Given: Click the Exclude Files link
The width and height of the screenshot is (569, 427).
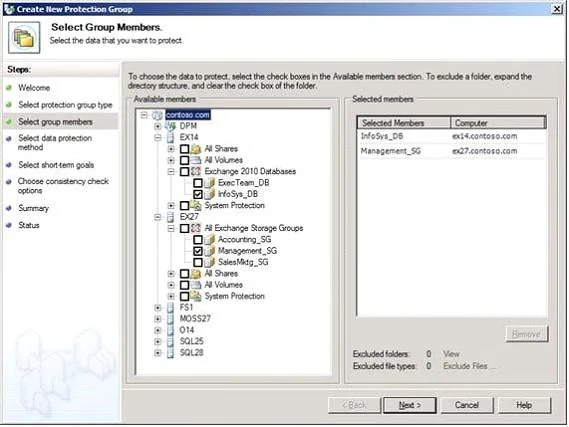Looking at the screenshot, I should [x=469, y=366].
